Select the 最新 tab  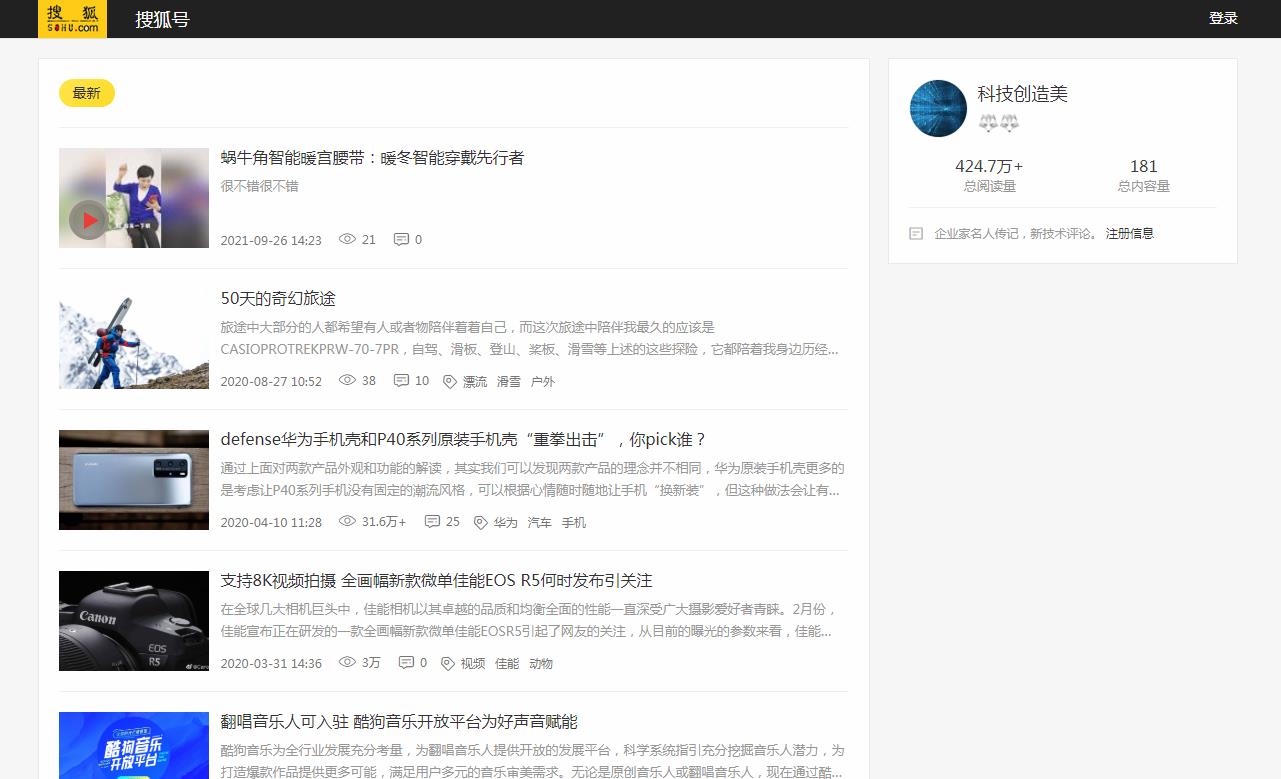click(87, 93)
